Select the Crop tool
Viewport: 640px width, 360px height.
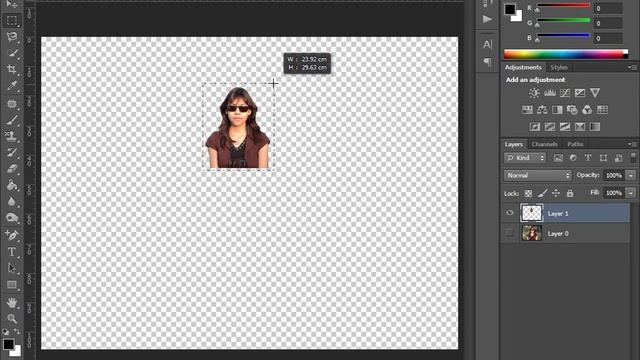[x=12, y=69]
